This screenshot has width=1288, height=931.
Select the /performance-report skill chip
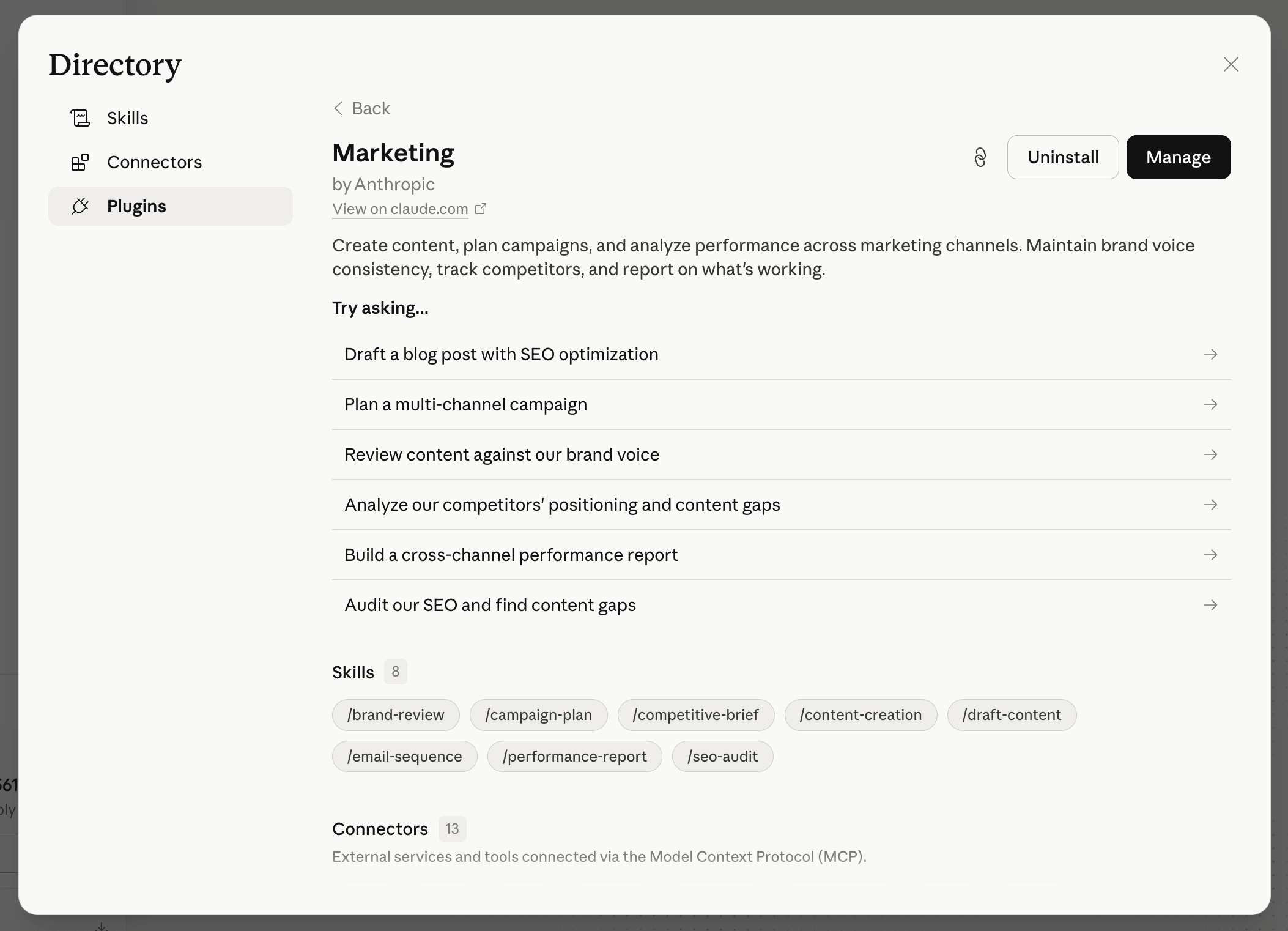point(575,757)
